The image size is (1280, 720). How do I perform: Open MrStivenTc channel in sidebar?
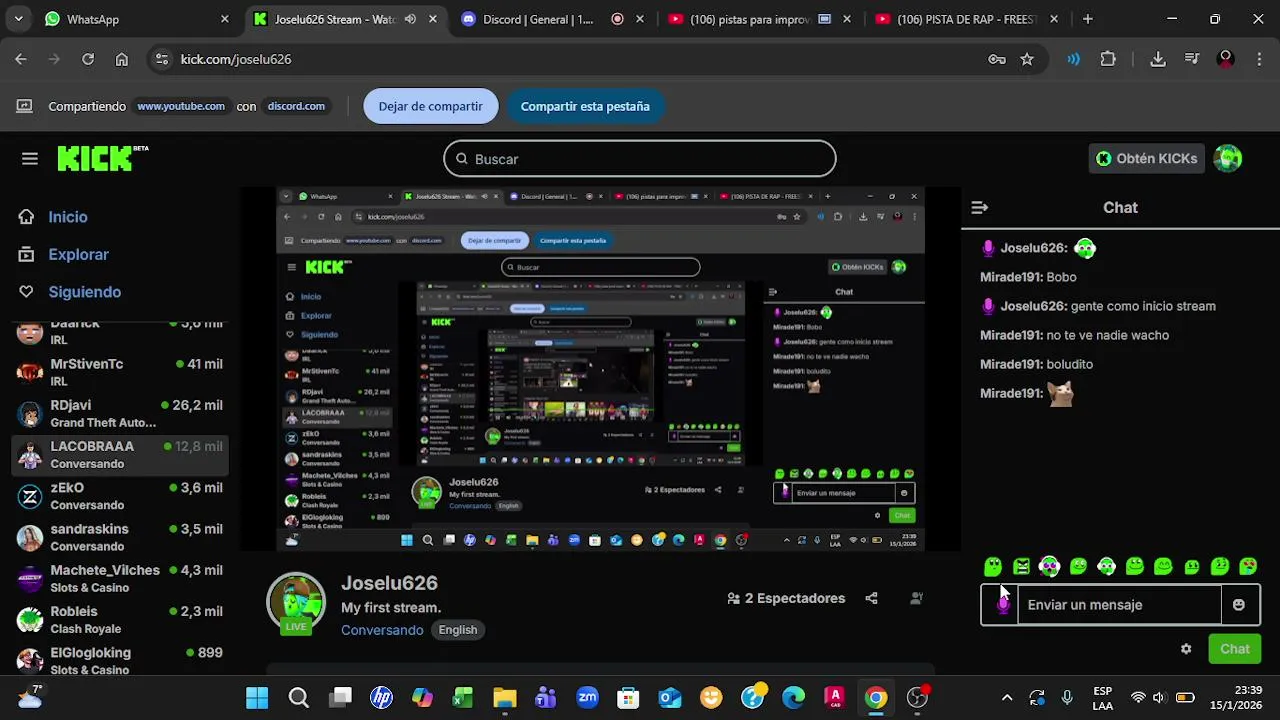pyautogui.click(x=122, y=372)
